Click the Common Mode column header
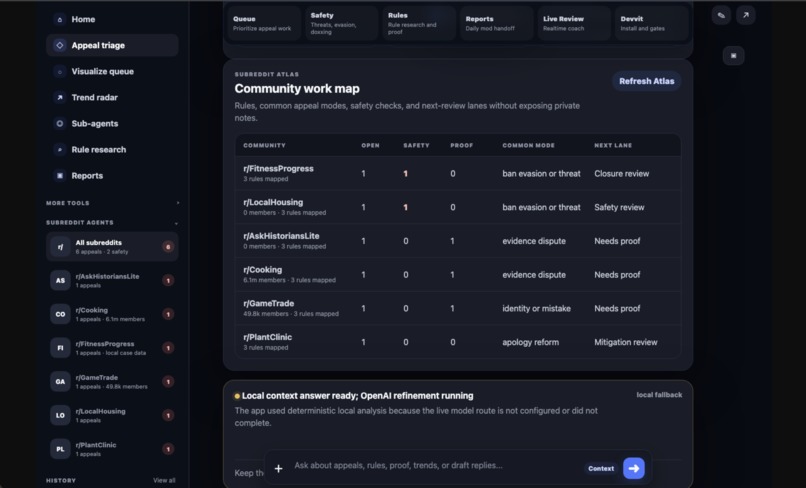 pyautogui.click(x=528, y=146)
